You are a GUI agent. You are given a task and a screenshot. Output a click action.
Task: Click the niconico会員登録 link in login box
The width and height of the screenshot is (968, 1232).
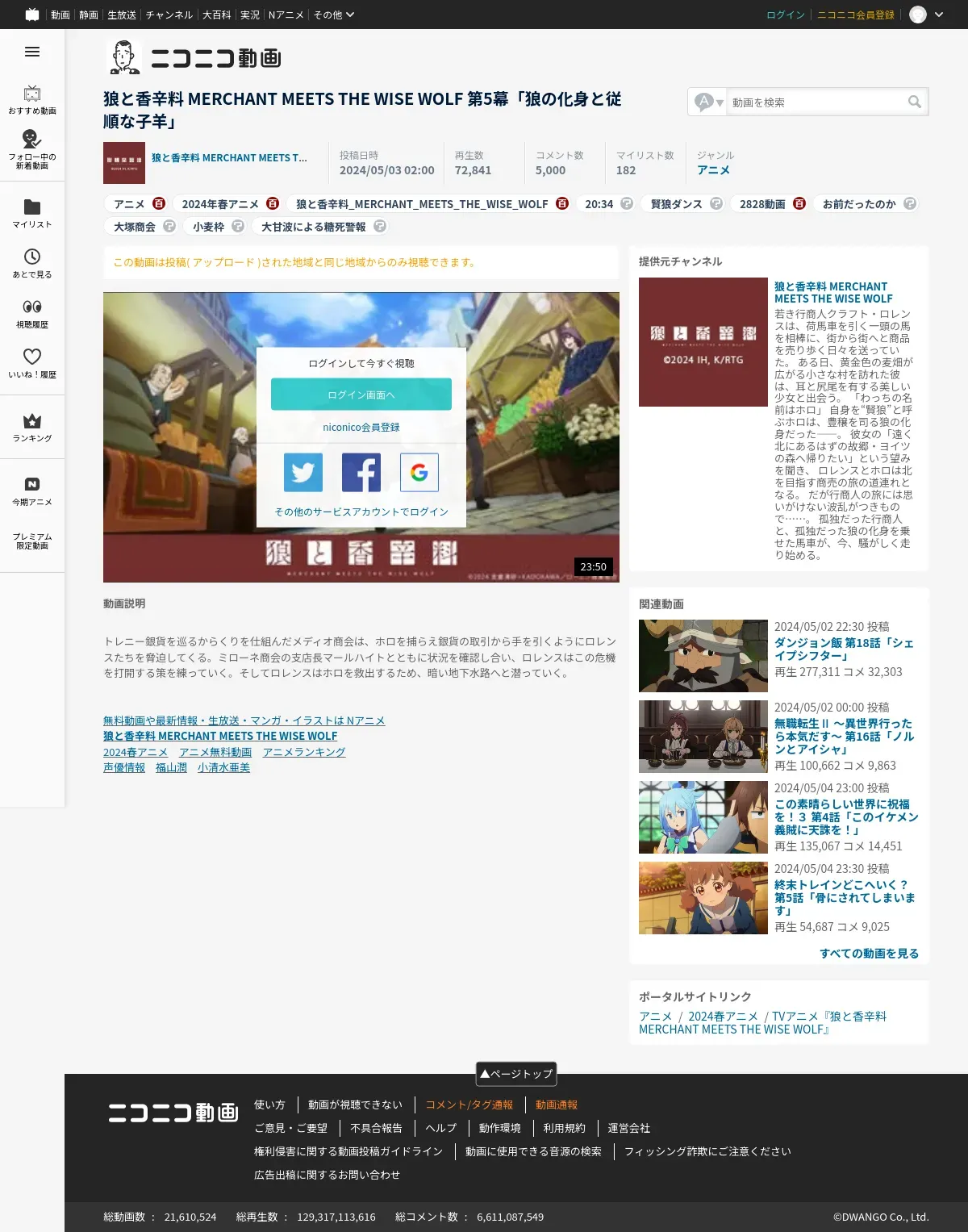[x=361, y=427]
